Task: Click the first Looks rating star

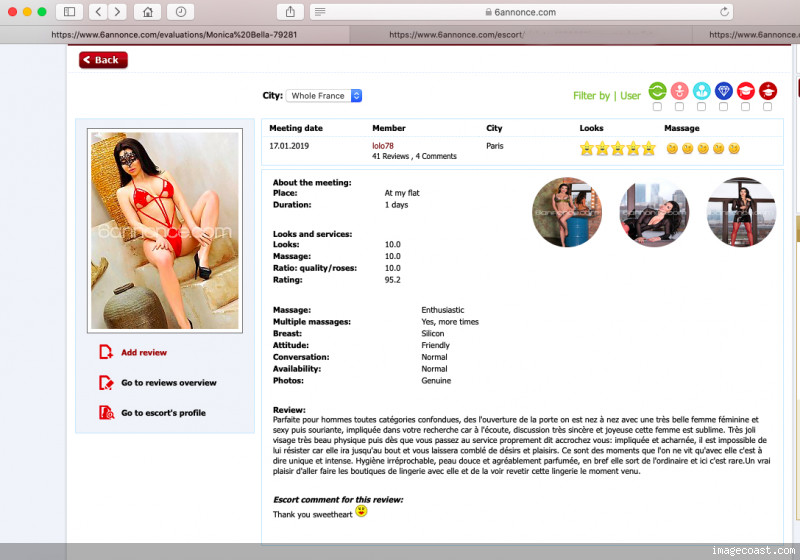Action: point(587,148)
